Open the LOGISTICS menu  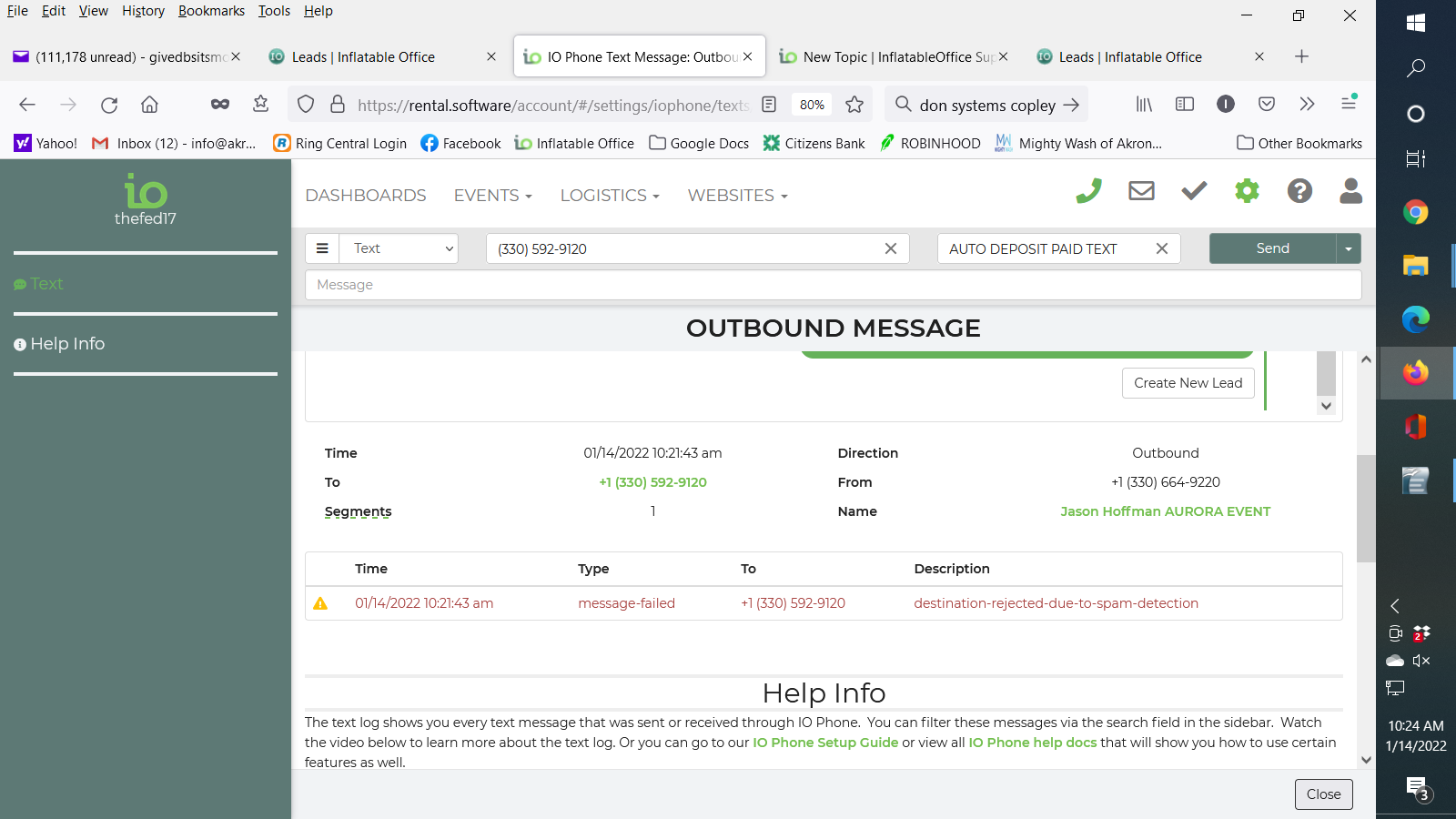[609, 196]
